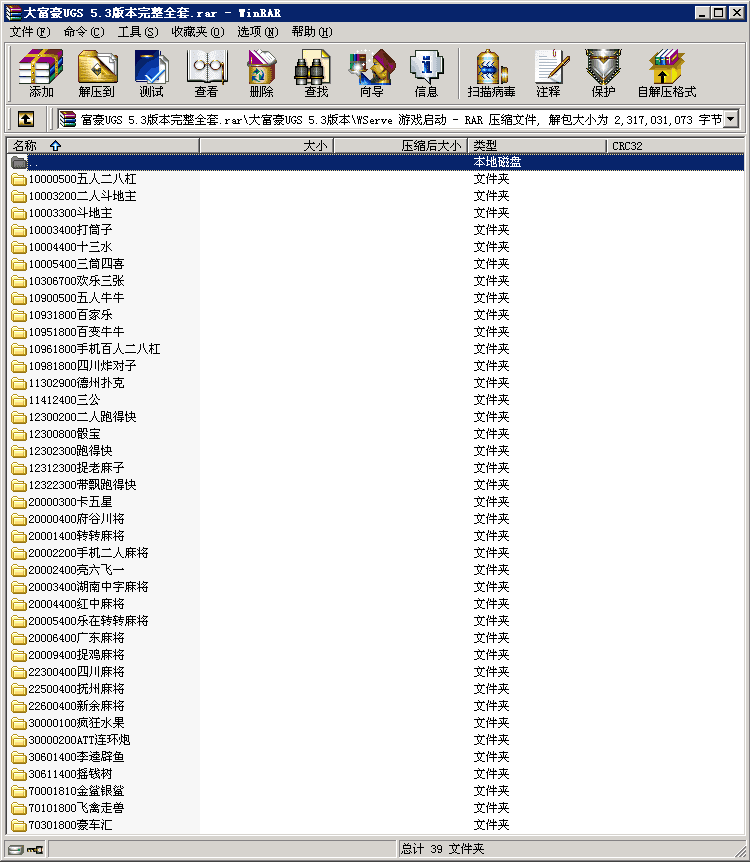Open the 查看 (View) toolbar tool
Image resolution: width=750 pixels, height=862 pixels.
tap(206, 73)
